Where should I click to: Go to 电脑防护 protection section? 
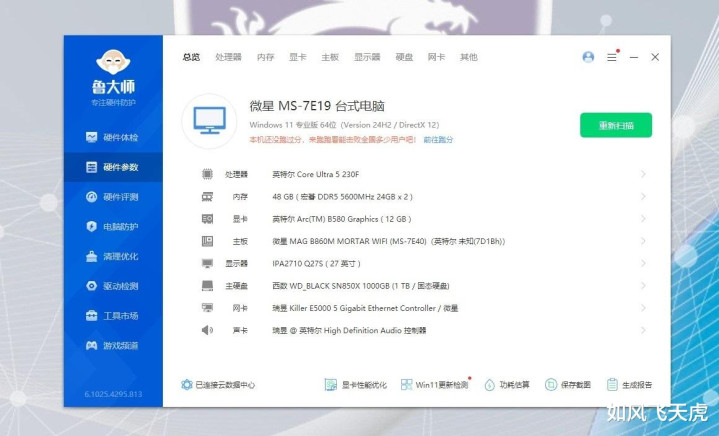[112, 226]
